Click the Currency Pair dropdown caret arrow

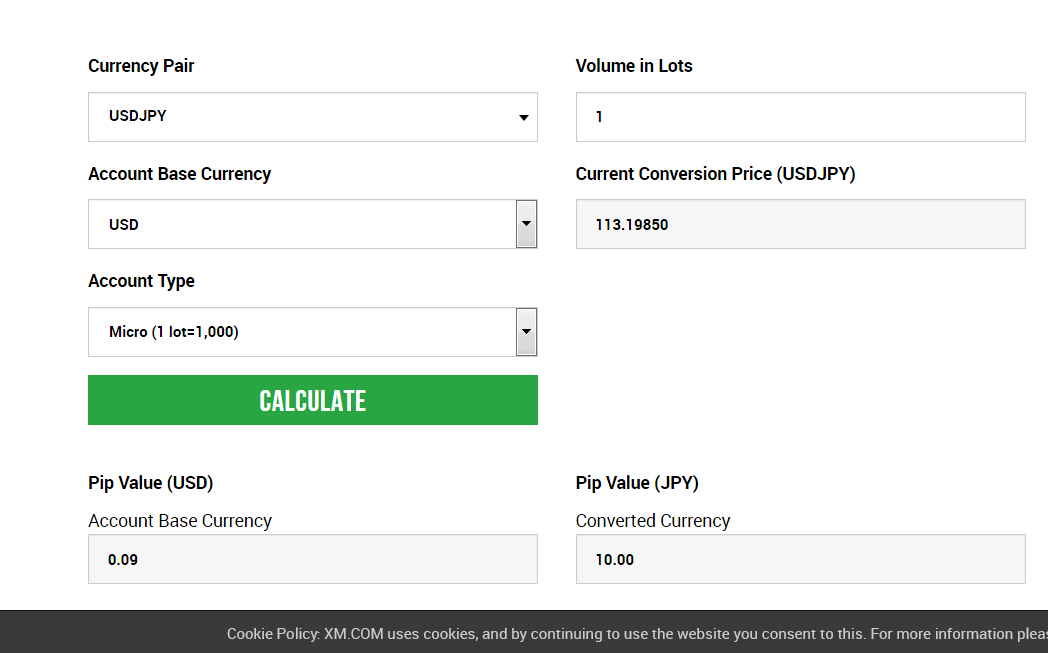[523, 118]
